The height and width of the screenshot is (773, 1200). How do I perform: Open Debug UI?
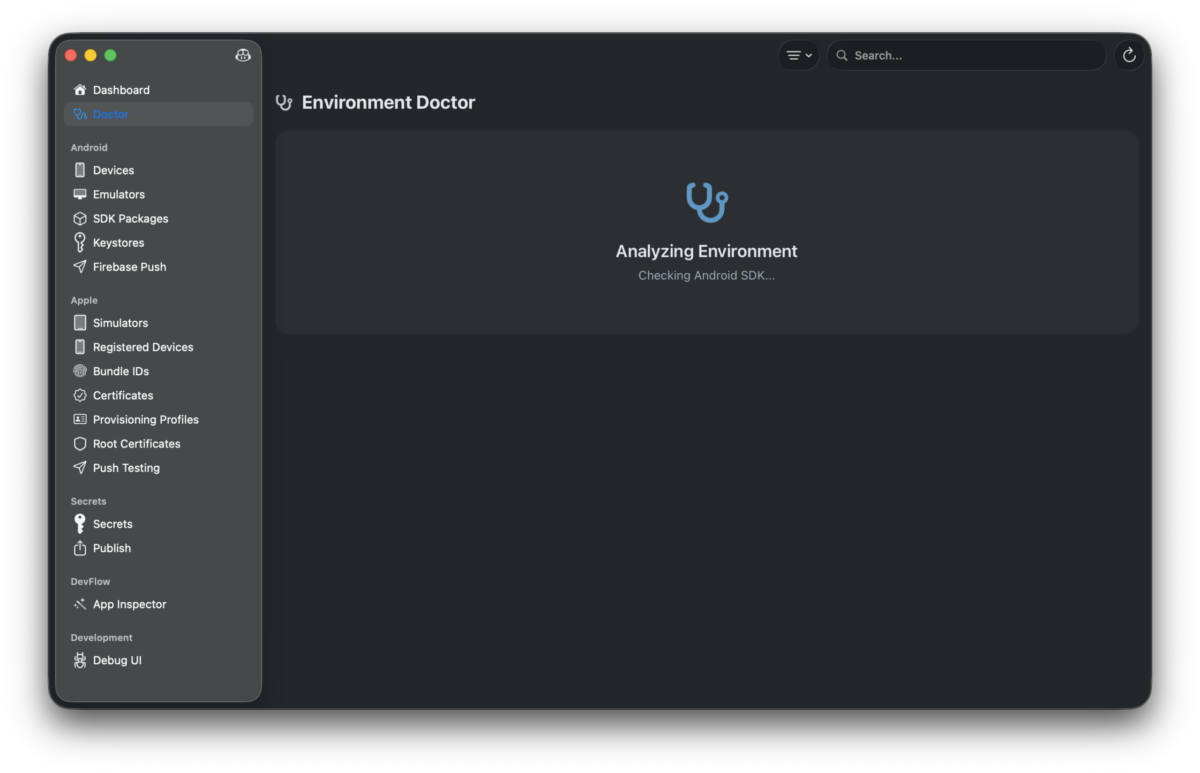[158, 660]
